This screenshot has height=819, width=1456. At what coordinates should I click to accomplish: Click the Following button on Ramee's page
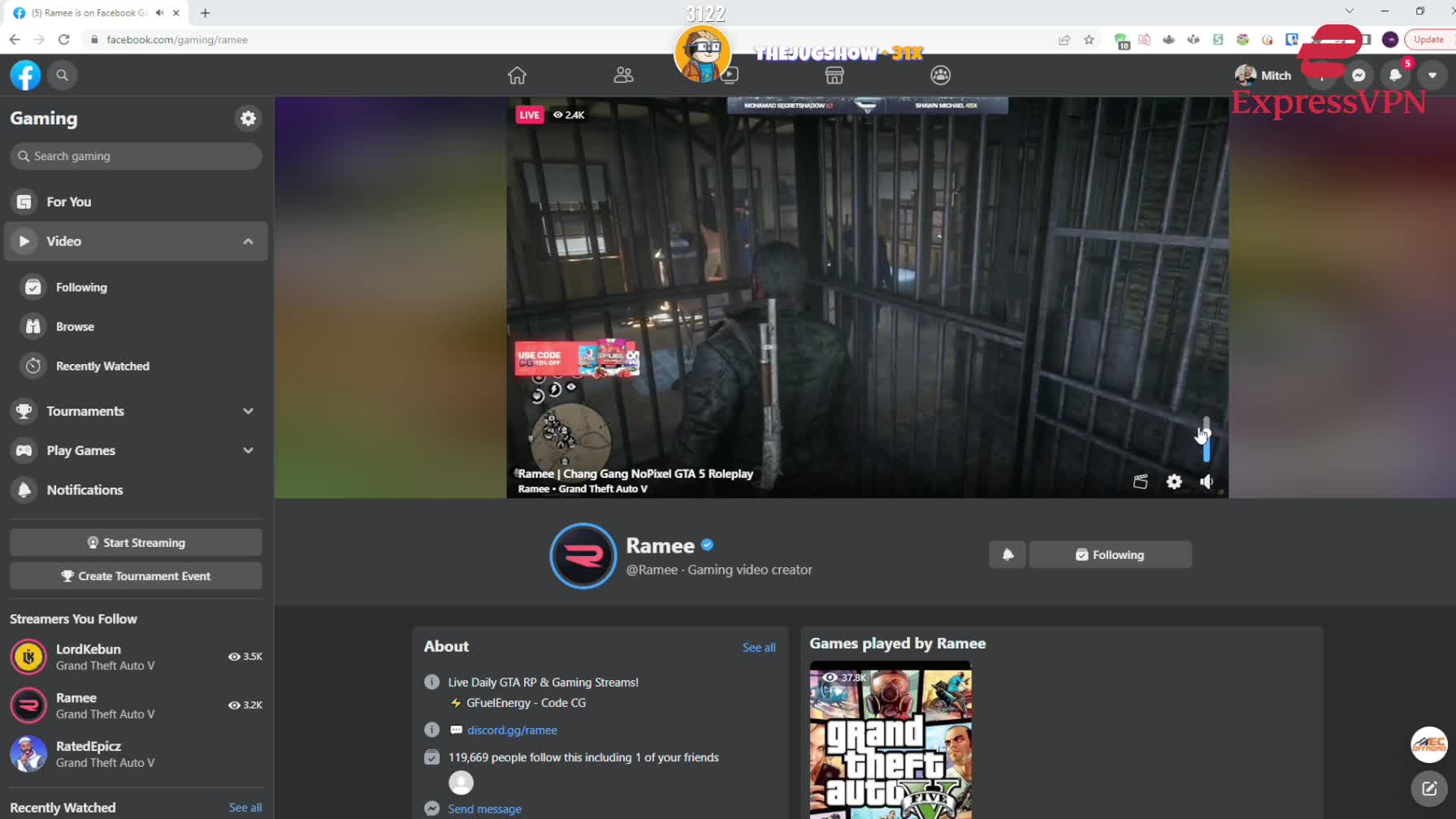[x=1110, y=555]
